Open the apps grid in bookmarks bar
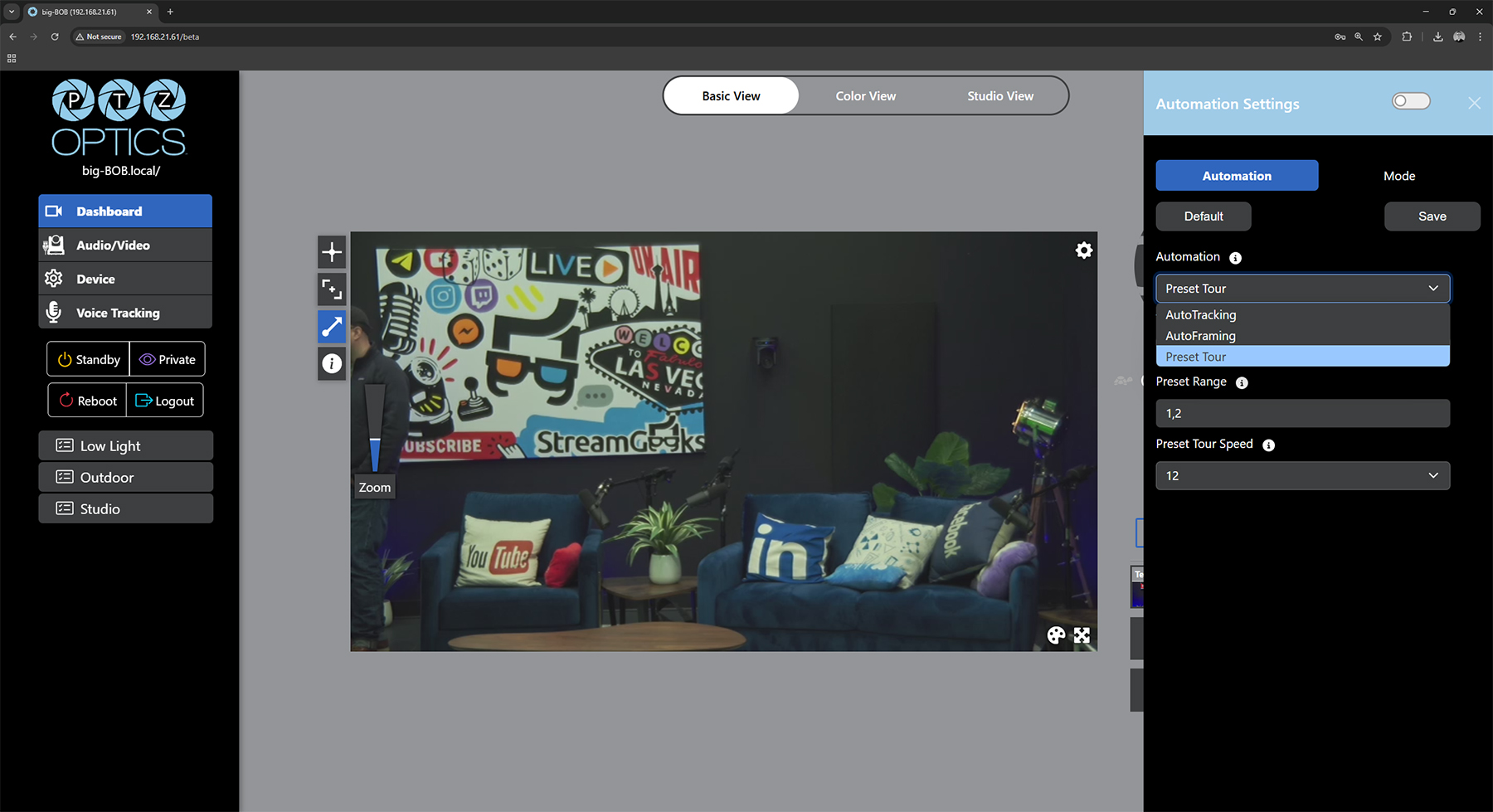This screenshot has width=1493, height=812. (12, 58)
